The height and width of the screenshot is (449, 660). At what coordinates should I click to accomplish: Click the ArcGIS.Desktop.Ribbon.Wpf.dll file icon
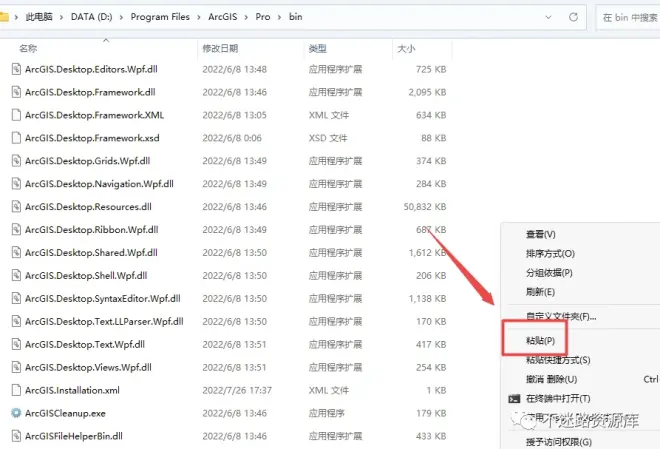pyautogui.click(x=16, y=229)
